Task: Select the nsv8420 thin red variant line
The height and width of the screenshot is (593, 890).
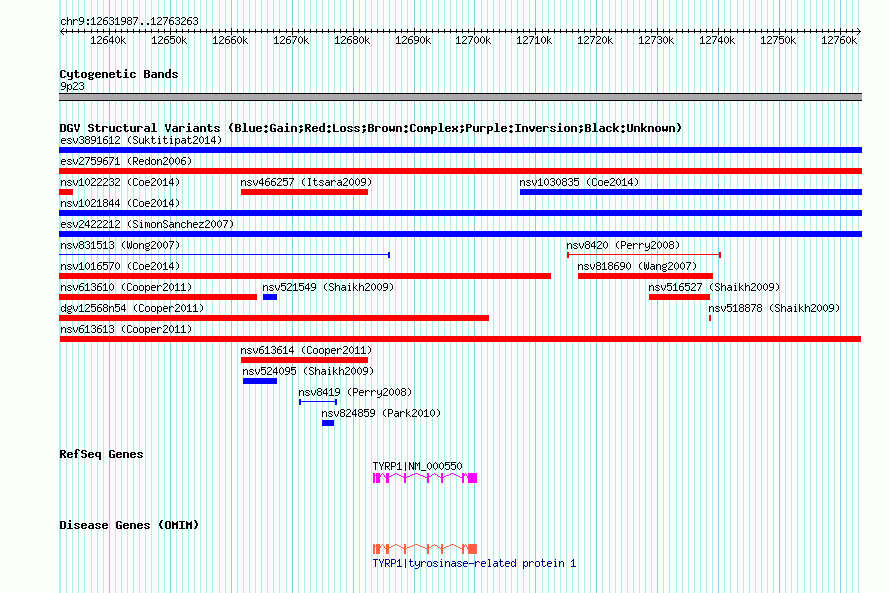Action: pos(644,255)
